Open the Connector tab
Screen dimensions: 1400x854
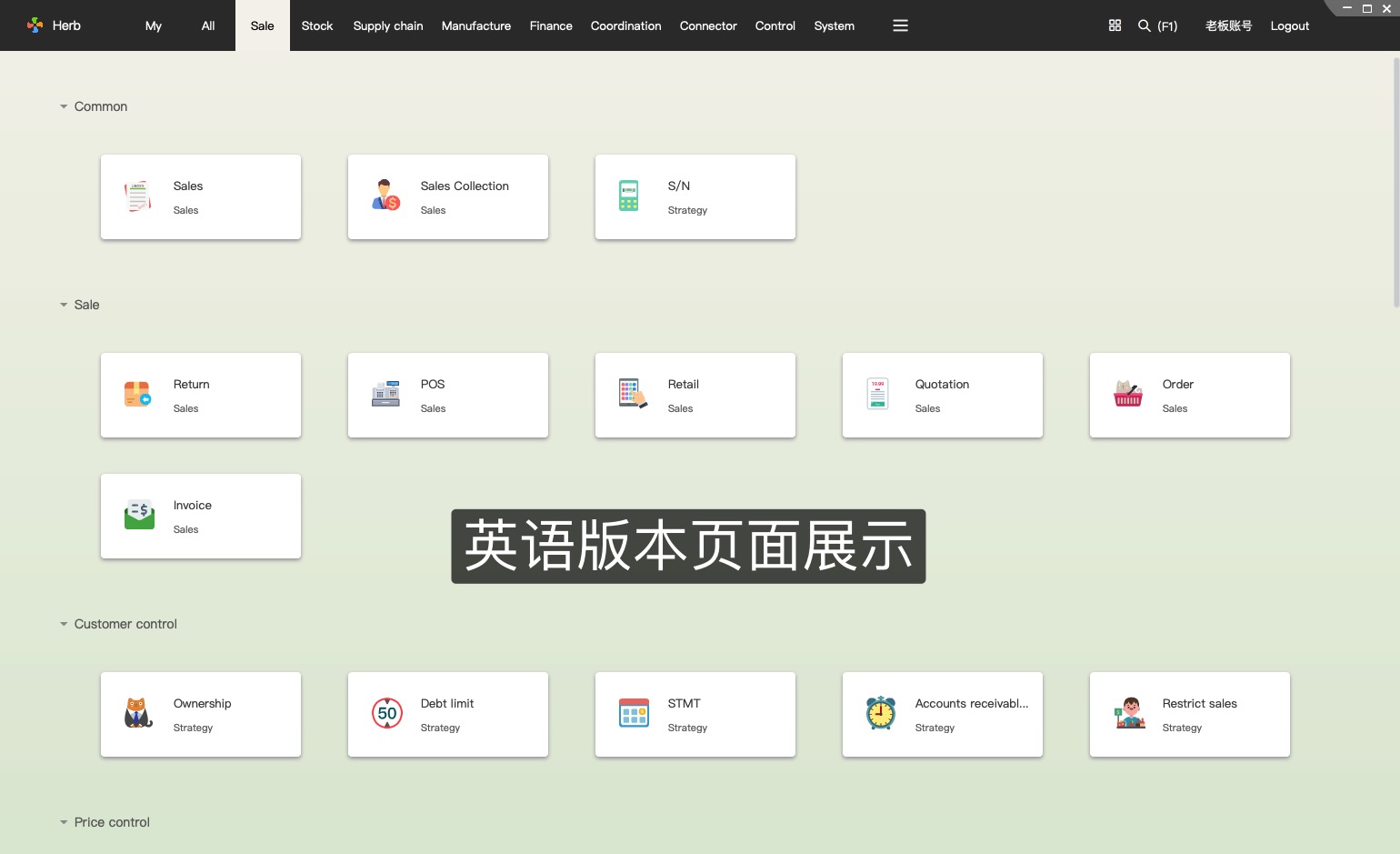click(708, 25)
